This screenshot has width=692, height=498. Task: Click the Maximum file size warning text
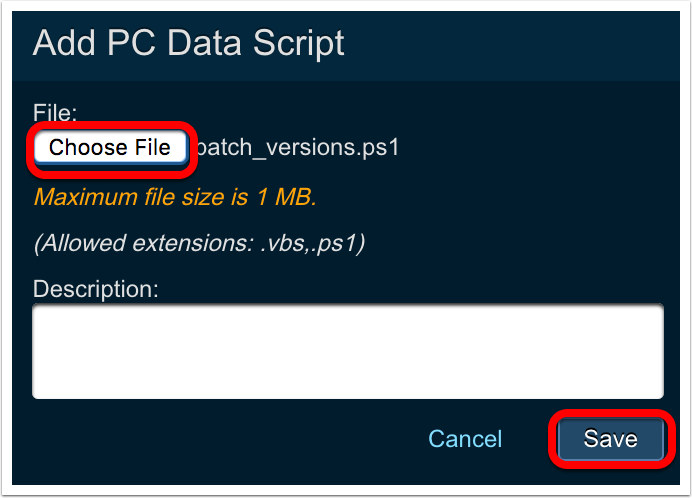[x=175, y=196]
